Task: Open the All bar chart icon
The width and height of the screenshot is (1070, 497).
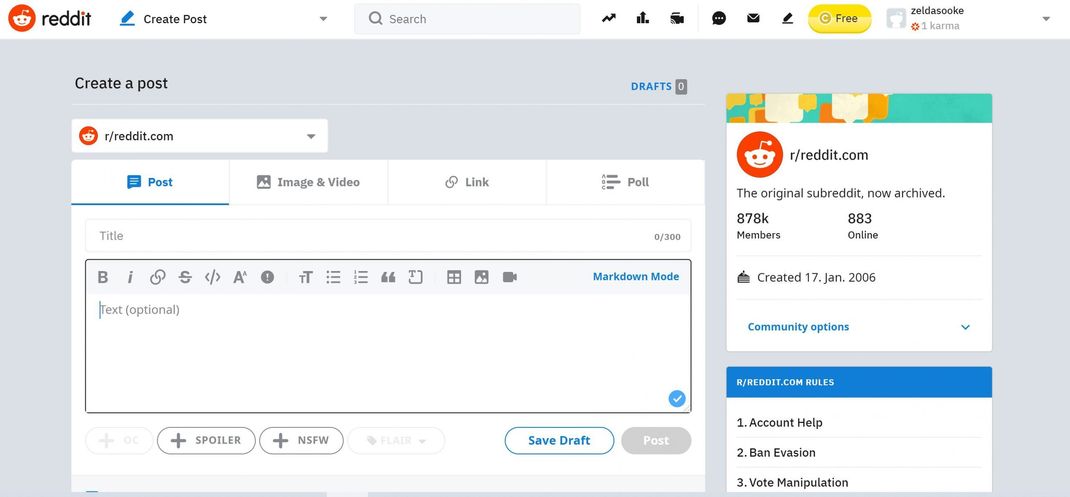Action: coord(643,18)
